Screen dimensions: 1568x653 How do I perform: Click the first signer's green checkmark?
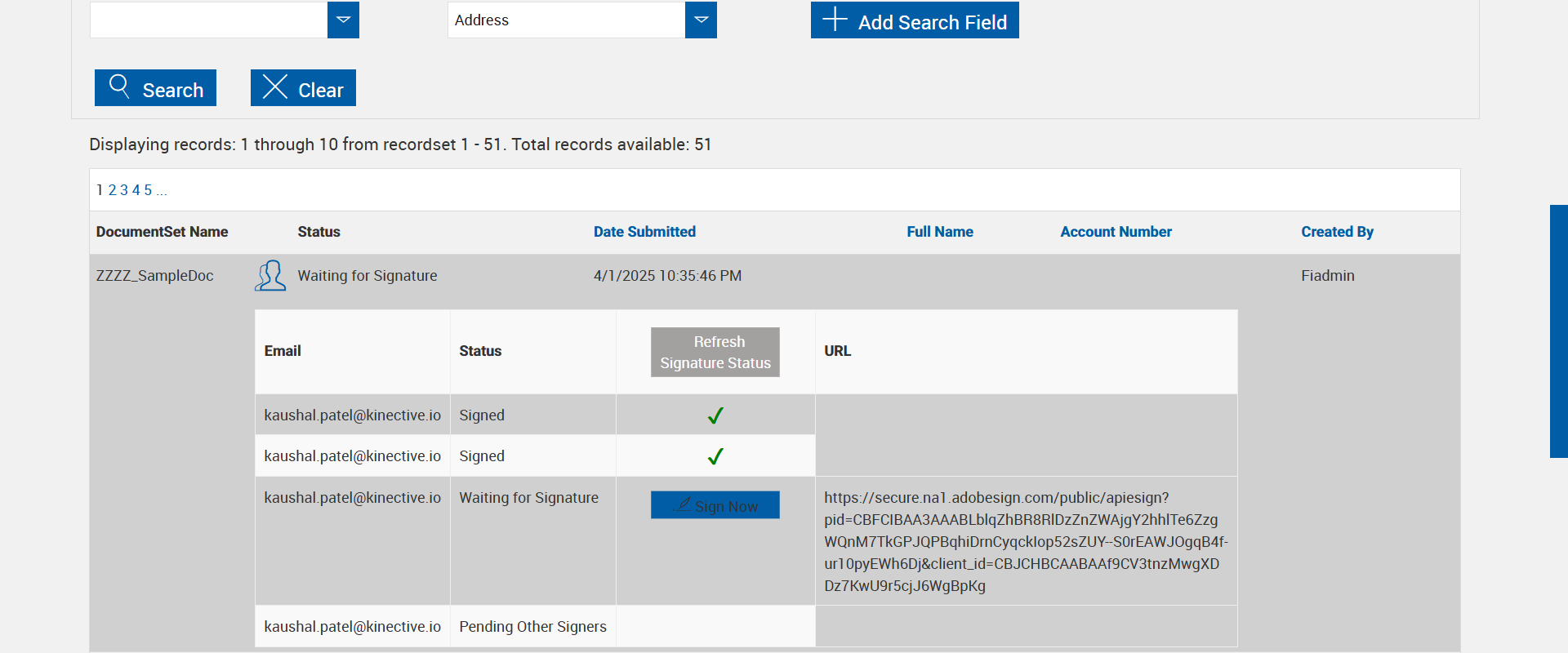[715, 415]
